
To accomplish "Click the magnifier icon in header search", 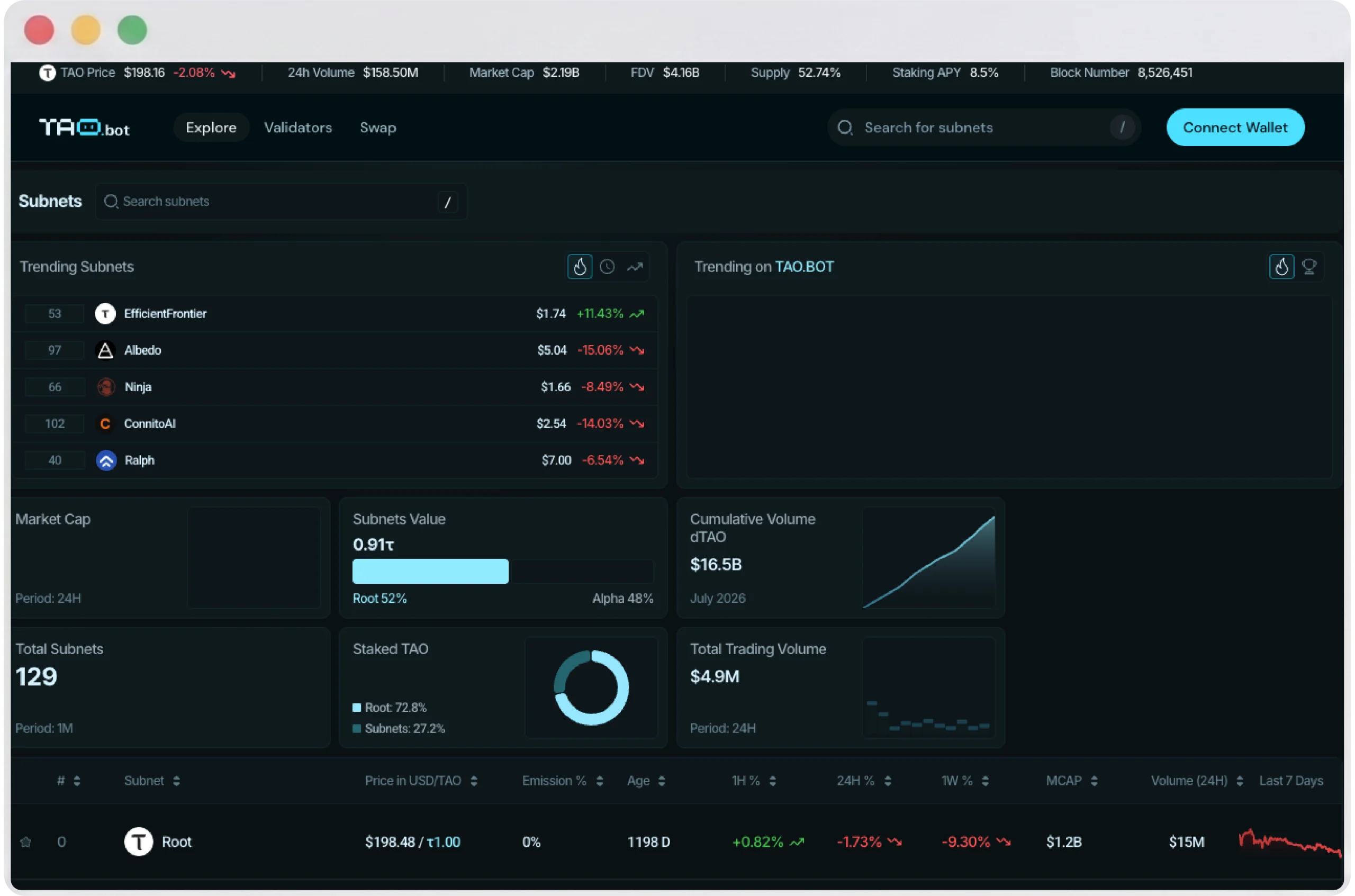I will pyautogui.click(x=845, y=128).
